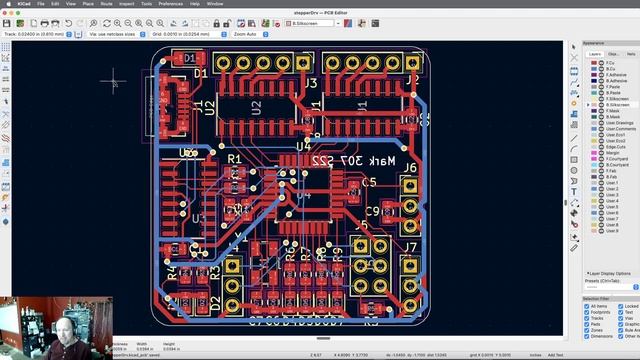Screen dimensions: 640x360
Task: Select the Measure ruler tool
Action: (x=574, y=248)
